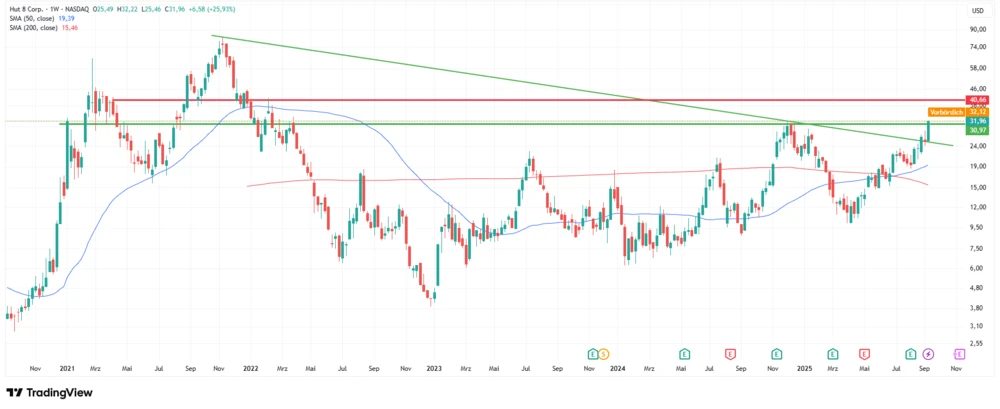Click the purple lightning event icon

coord(928,354)
